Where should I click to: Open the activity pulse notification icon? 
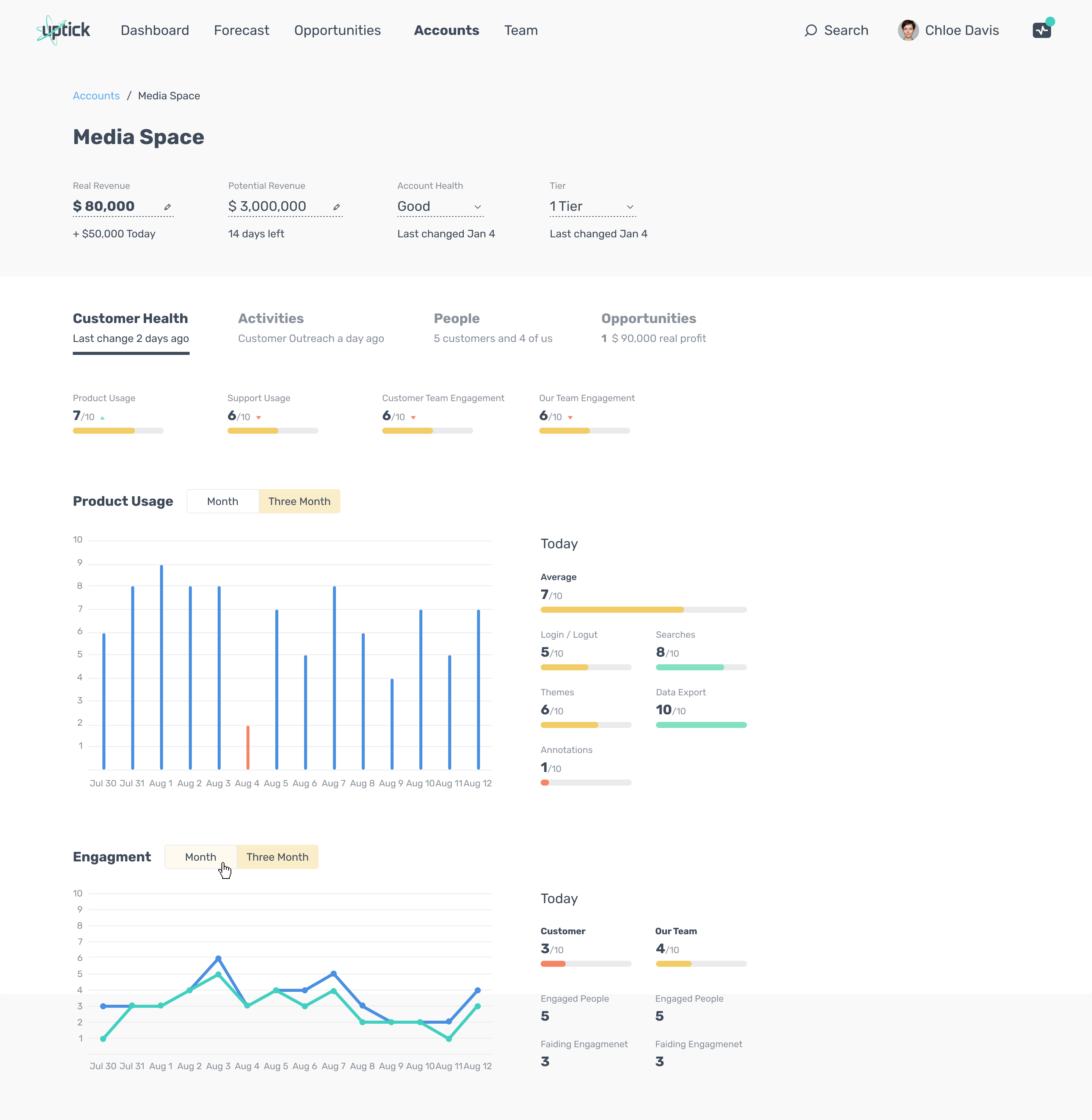pyautogui.click(x=1042, y=30)
